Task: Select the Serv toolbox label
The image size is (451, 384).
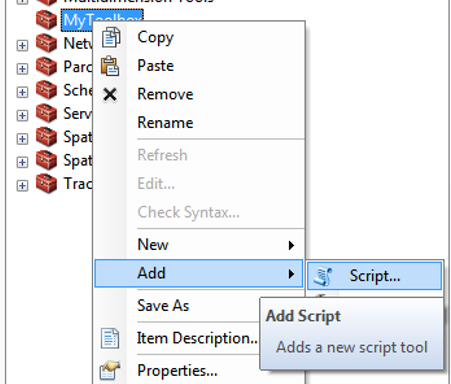Action: [x=78, y=114]
